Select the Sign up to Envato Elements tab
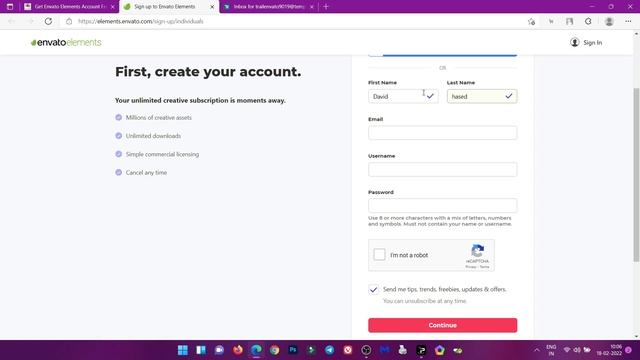 (x=169, y=7)
